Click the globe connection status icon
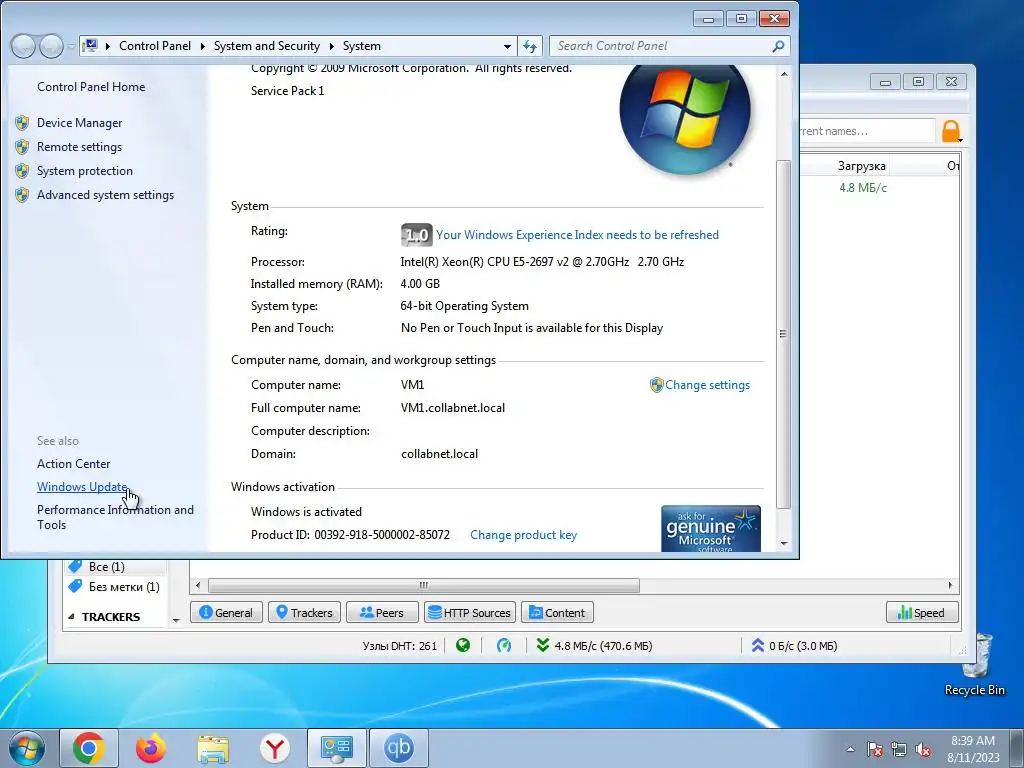Image resolution: width=1024 pixels, height=768 pixels. [463, 646]
